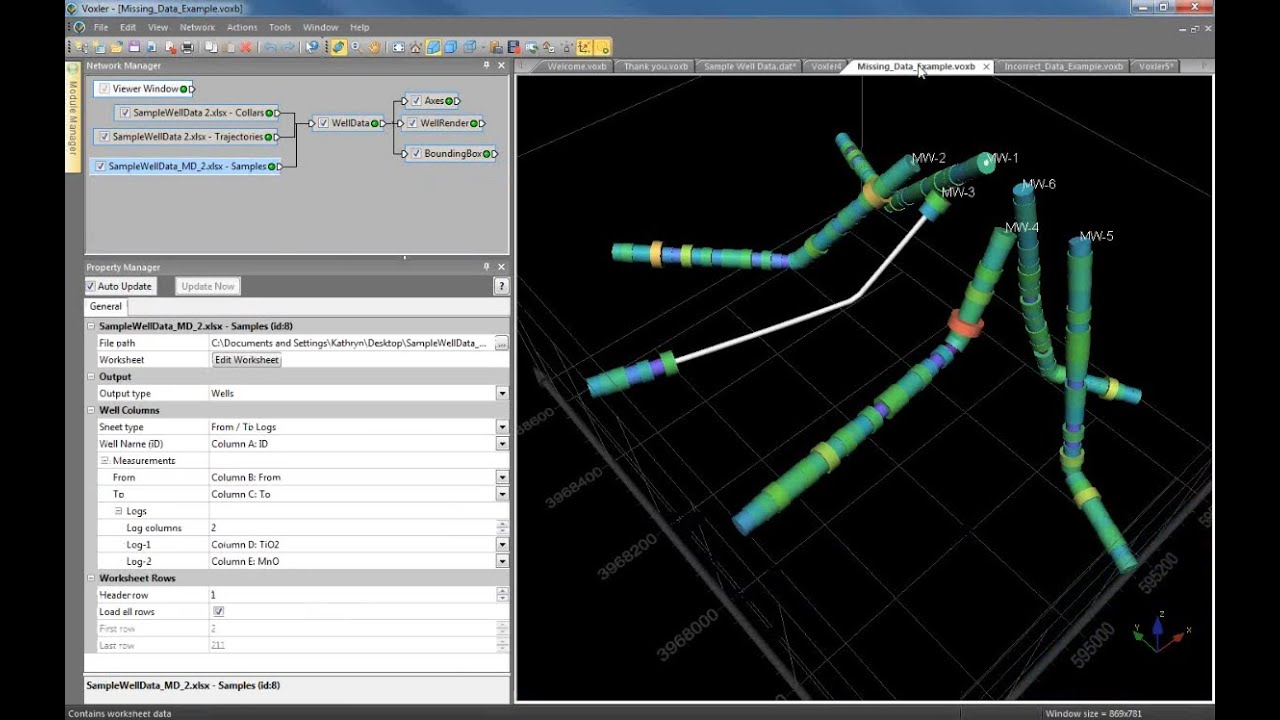Uncheck the SampleWellData 2.xlsx - Trajectories checkbox
This screenshot has height=720, width=1280.
tap(104, 136)
